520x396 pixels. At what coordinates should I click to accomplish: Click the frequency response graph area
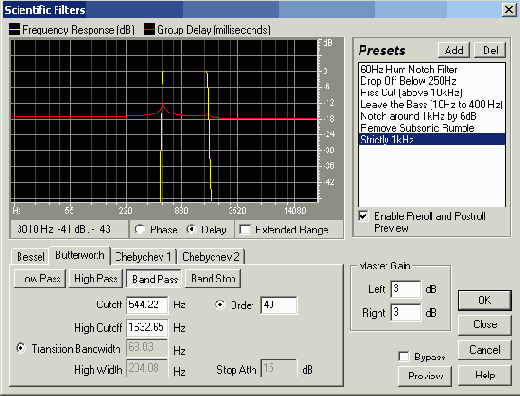[x=165, y=121]
